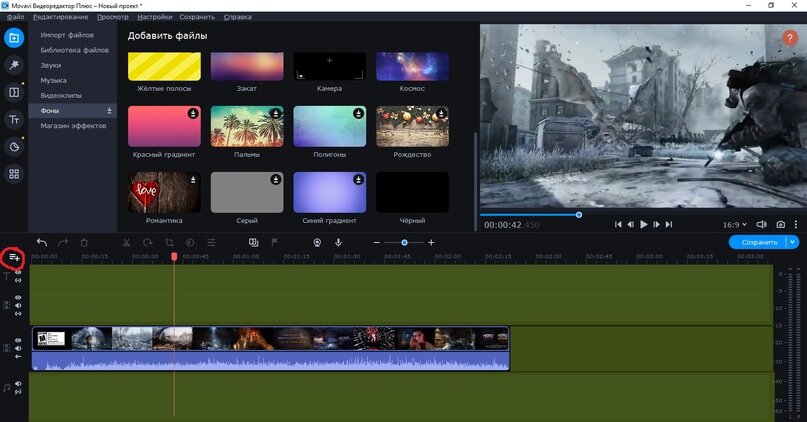Open the filters magic wand tab

click(14, 65)
